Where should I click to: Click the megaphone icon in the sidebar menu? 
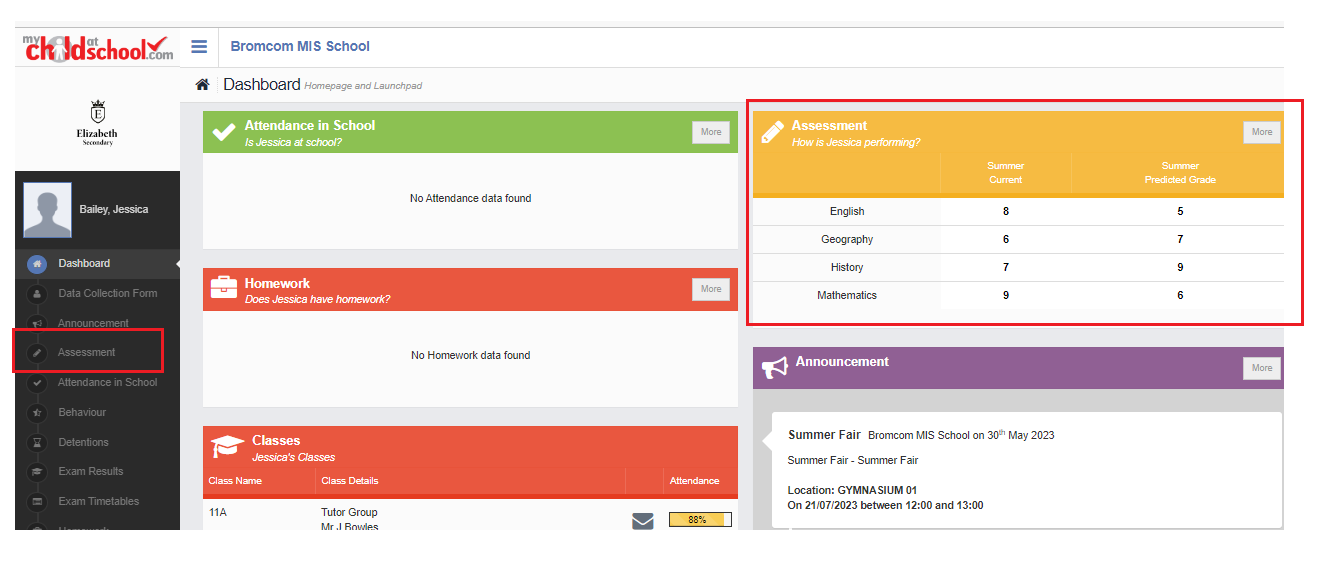[x=37, y=324]
